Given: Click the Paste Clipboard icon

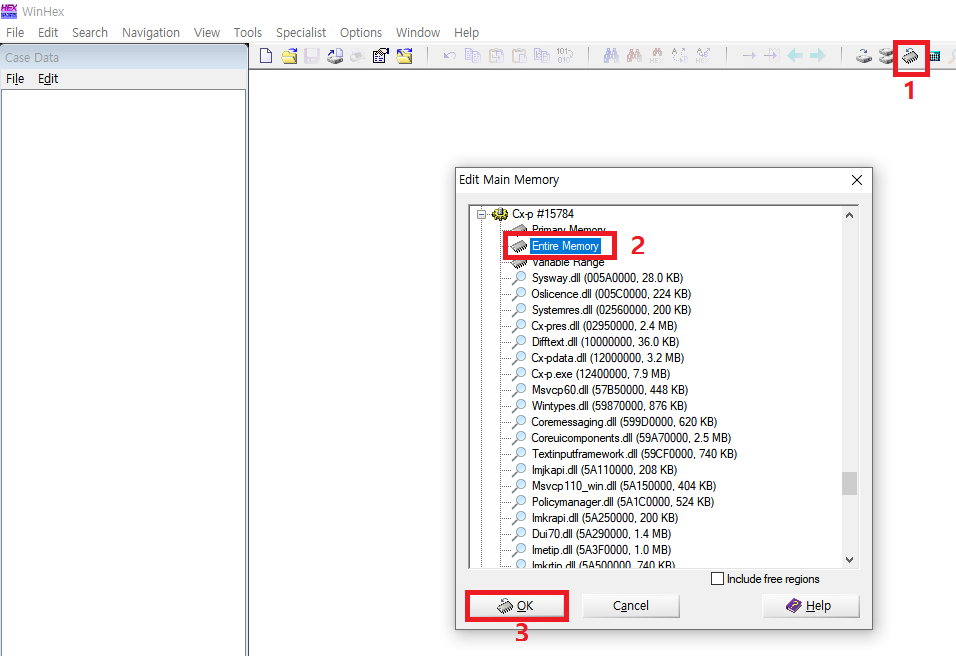Looking at the screenshot, I should point(519,56).
